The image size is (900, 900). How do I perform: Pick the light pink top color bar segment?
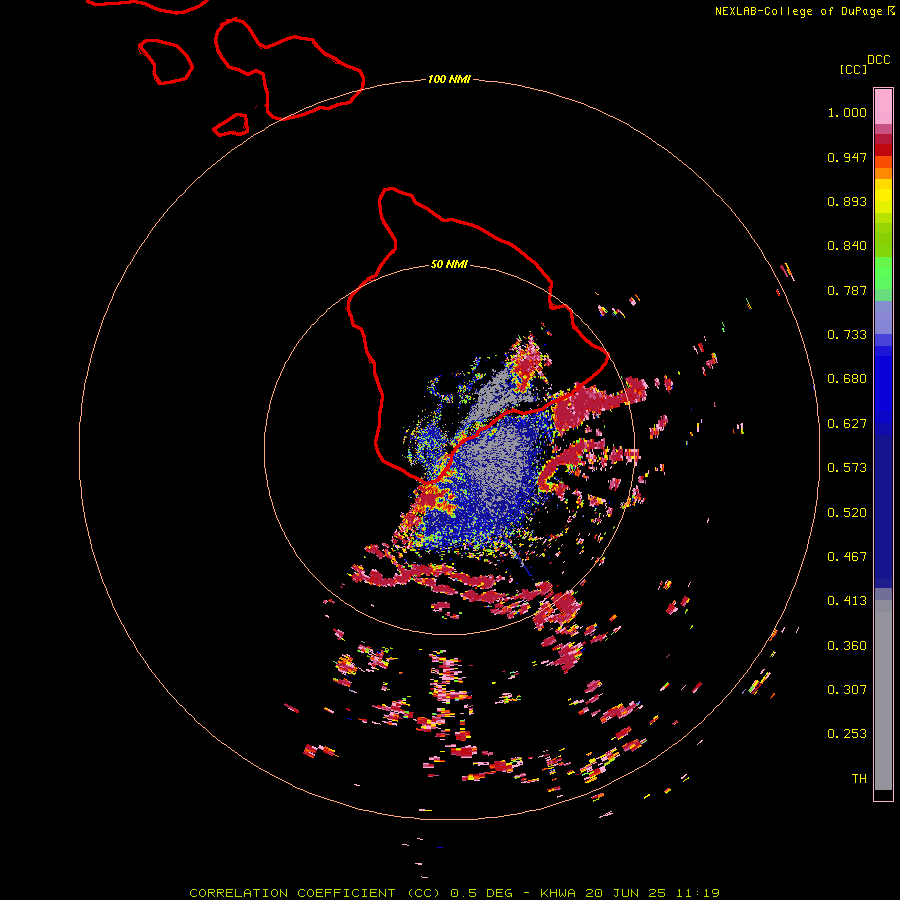tap(883, 107)
